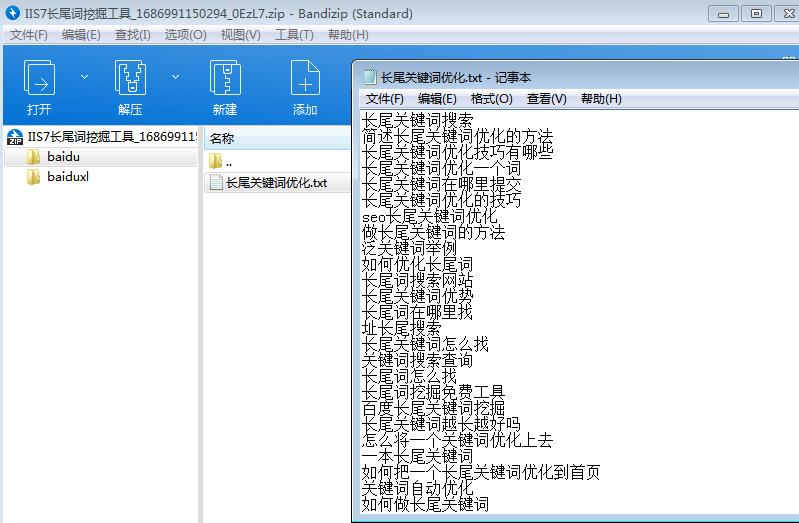Open Notepad 文件(F) menu
Viewport: 799px width, 523px height.
(x=385, y=99)
